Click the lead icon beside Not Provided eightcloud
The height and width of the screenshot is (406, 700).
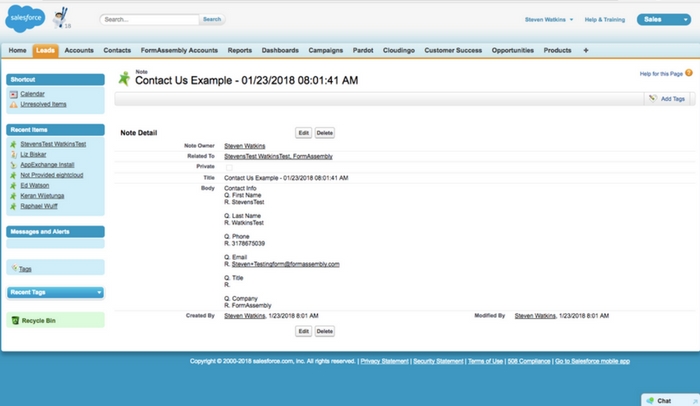click(13, 175)
